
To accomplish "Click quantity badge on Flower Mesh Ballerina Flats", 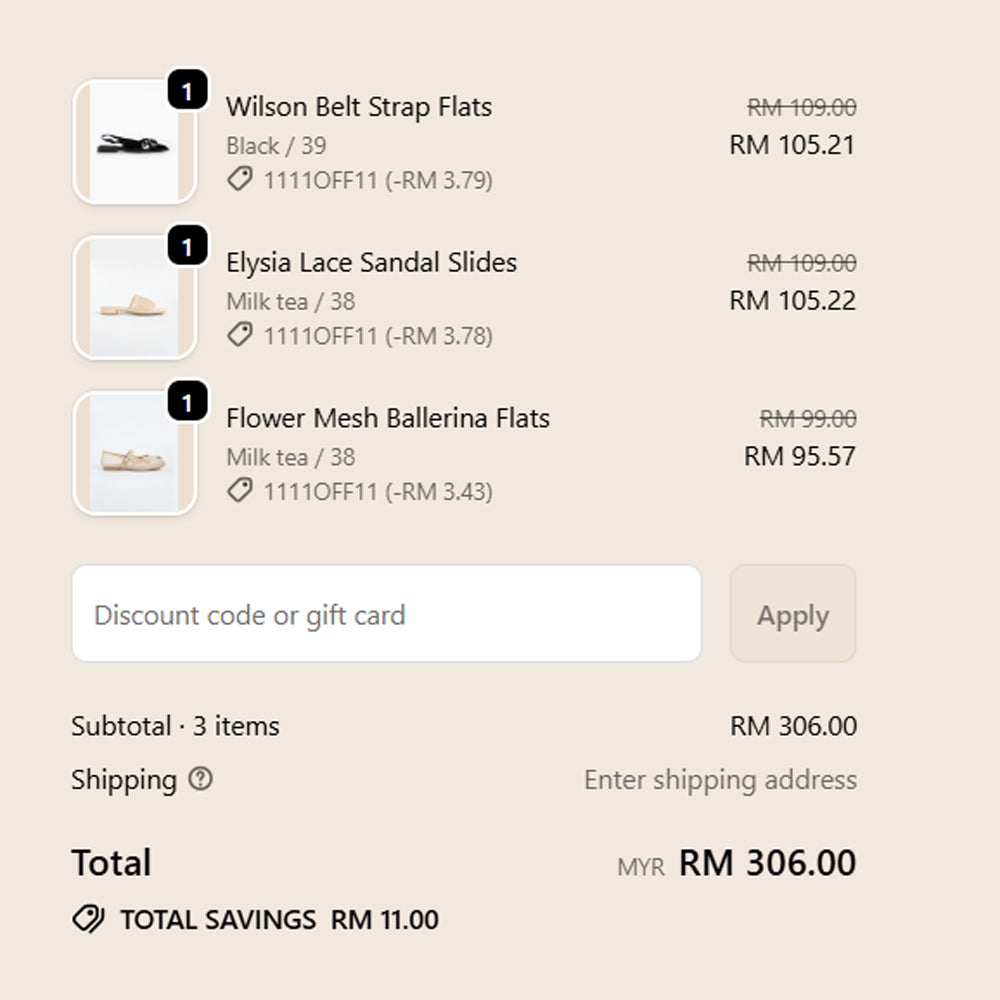I will [x=187, y=402].
